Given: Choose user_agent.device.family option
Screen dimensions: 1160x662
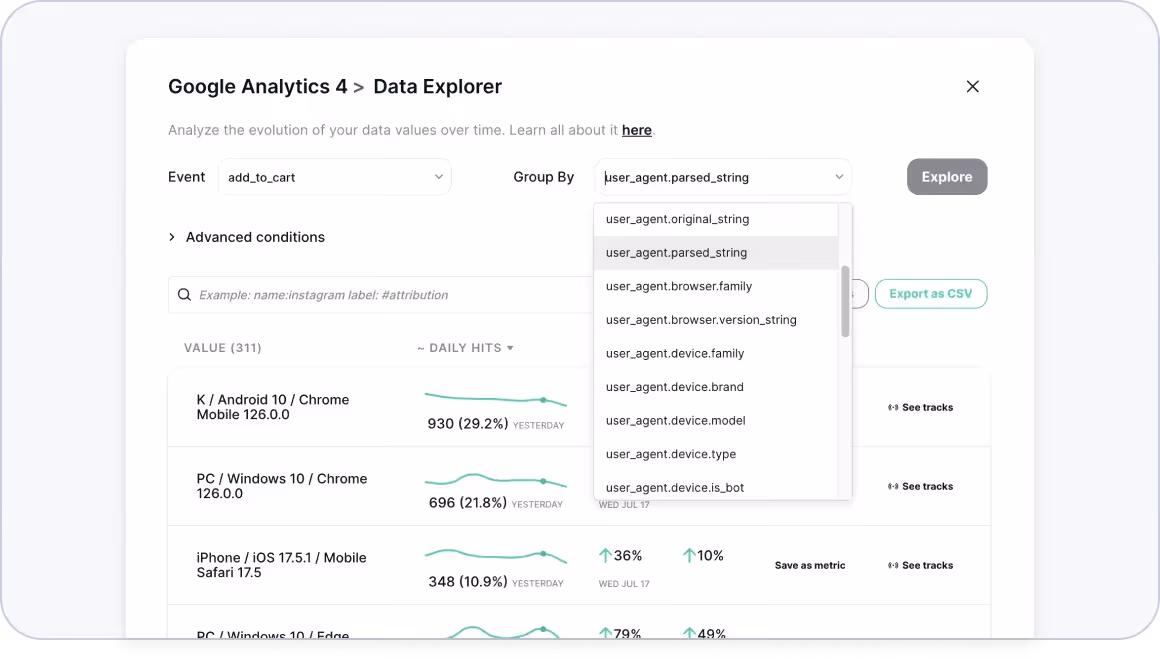Looking at the screenshot, I should coord(716,354).
